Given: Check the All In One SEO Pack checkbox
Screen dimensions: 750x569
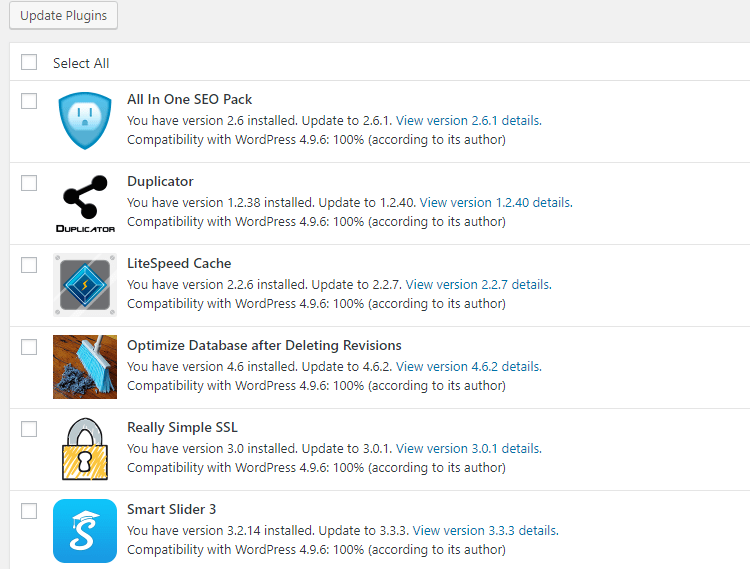Looking at the screenshot, I should click(x=29, y=101).
